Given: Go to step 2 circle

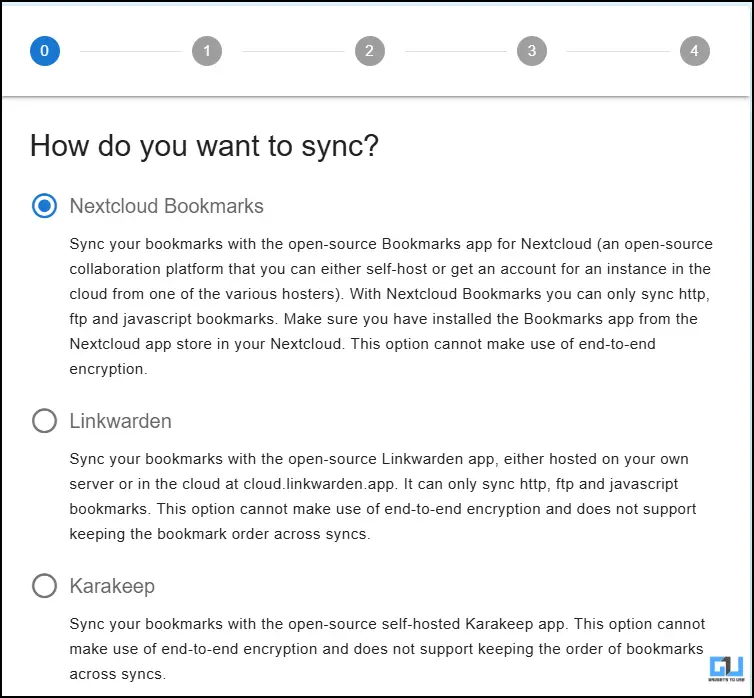Looking at the screenshot, I should click(369, 51).
